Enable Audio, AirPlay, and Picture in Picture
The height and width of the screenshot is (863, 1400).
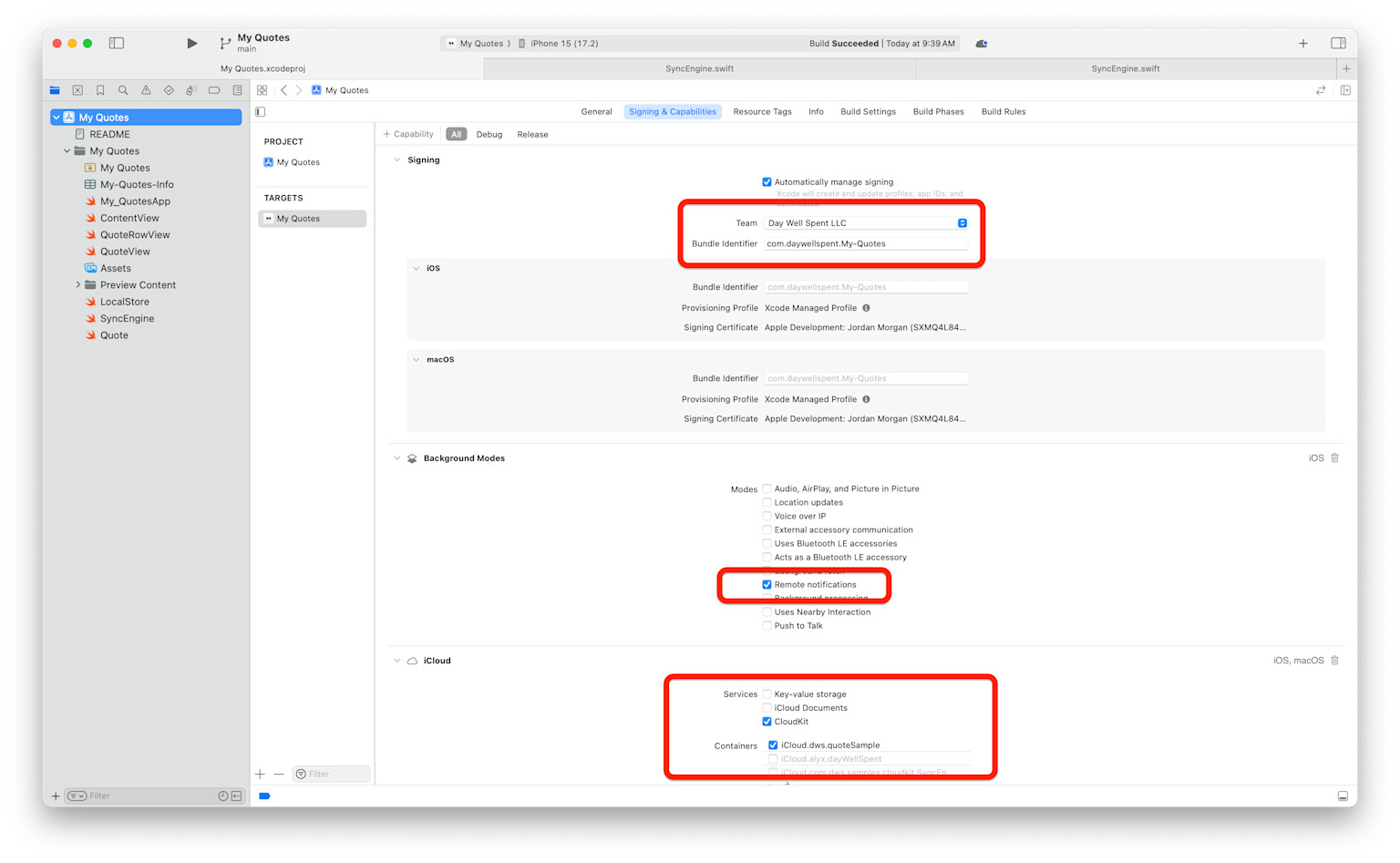point(767,489)
